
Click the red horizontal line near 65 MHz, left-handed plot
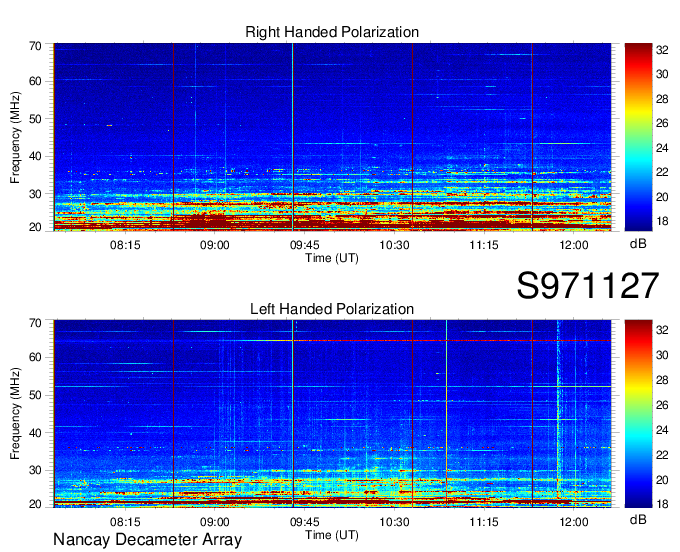[x=452, y=341]
